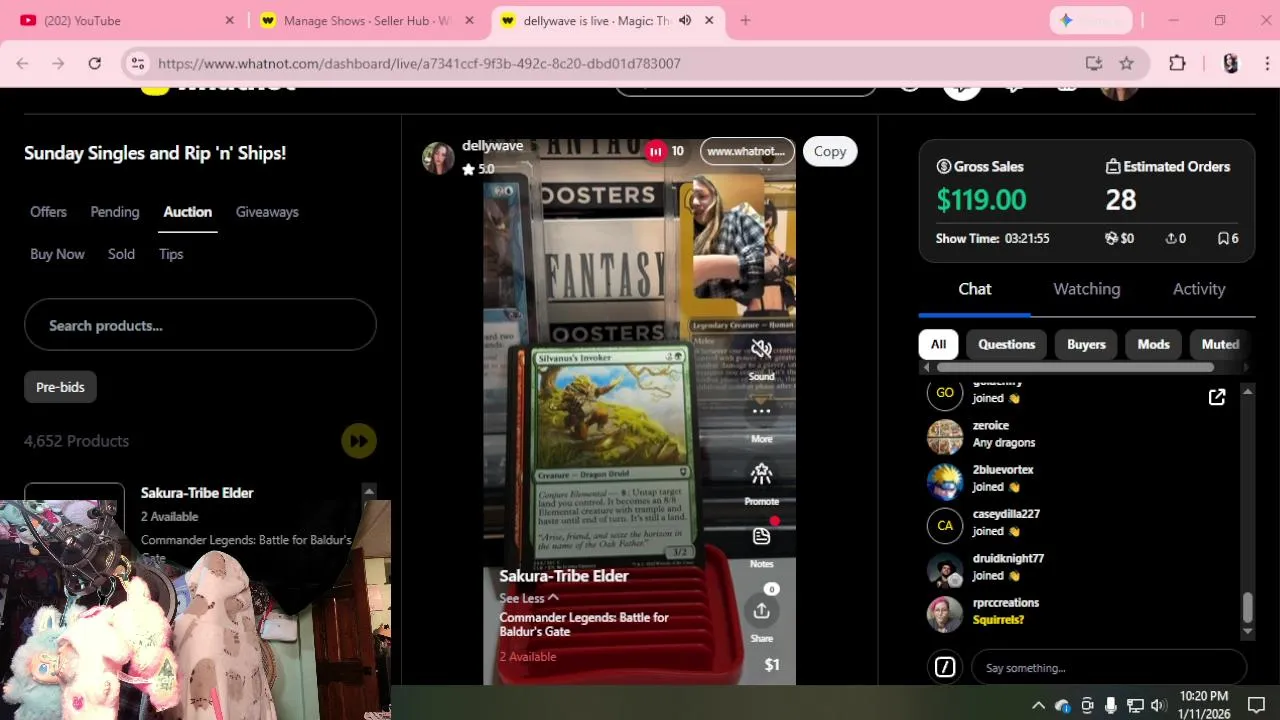Screen dimensions: 1280x720
Task: Copy the show link
Action: click(830, 151)
